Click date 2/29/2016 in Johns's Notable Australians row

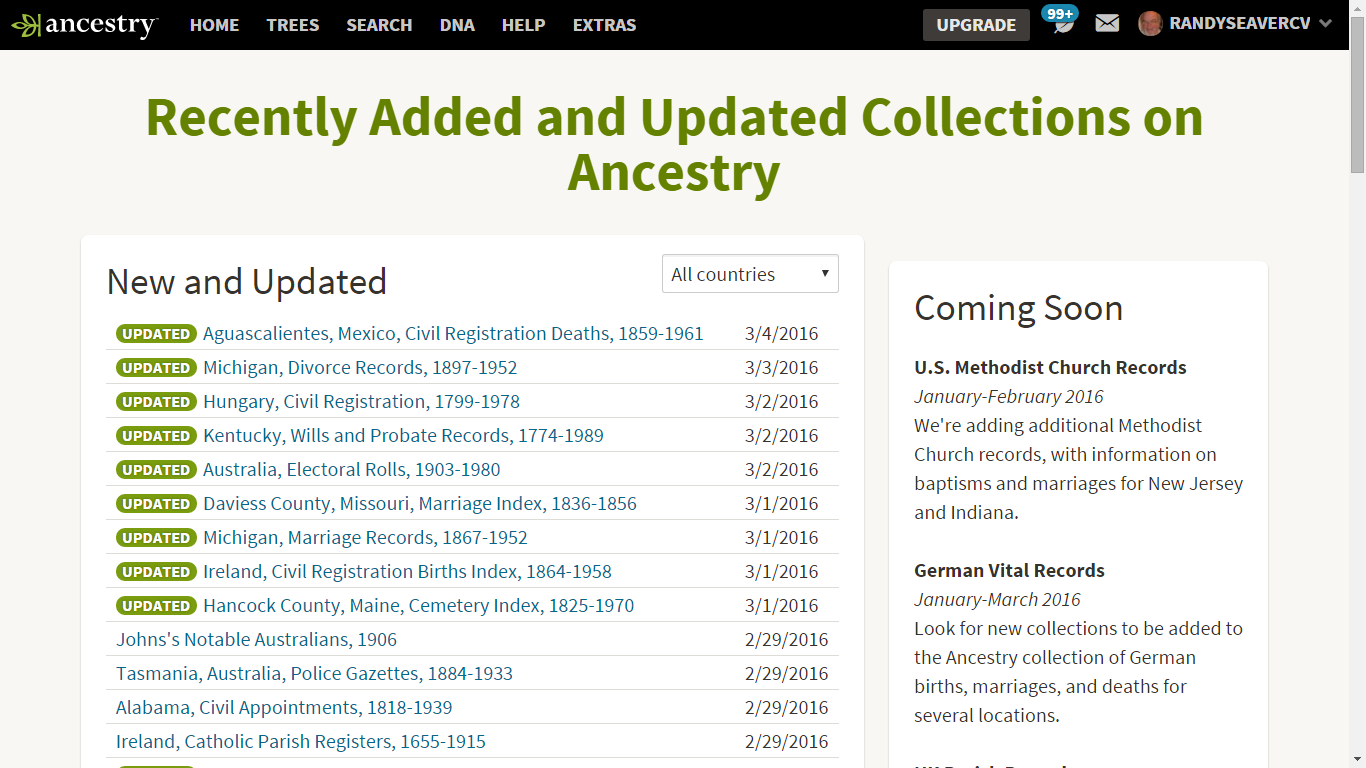[787, 640]
